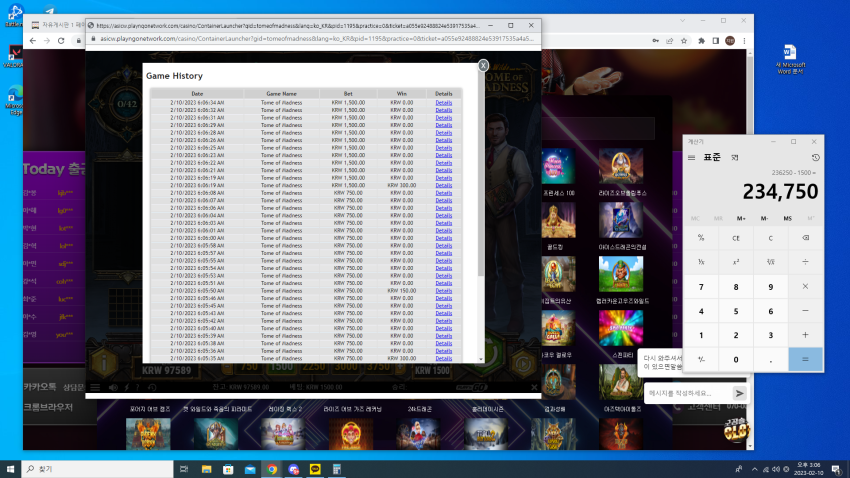Viewport: 850px width, 478px height.
Task: Click digit 0 on the Calculator
Action: tap(736, 359)
